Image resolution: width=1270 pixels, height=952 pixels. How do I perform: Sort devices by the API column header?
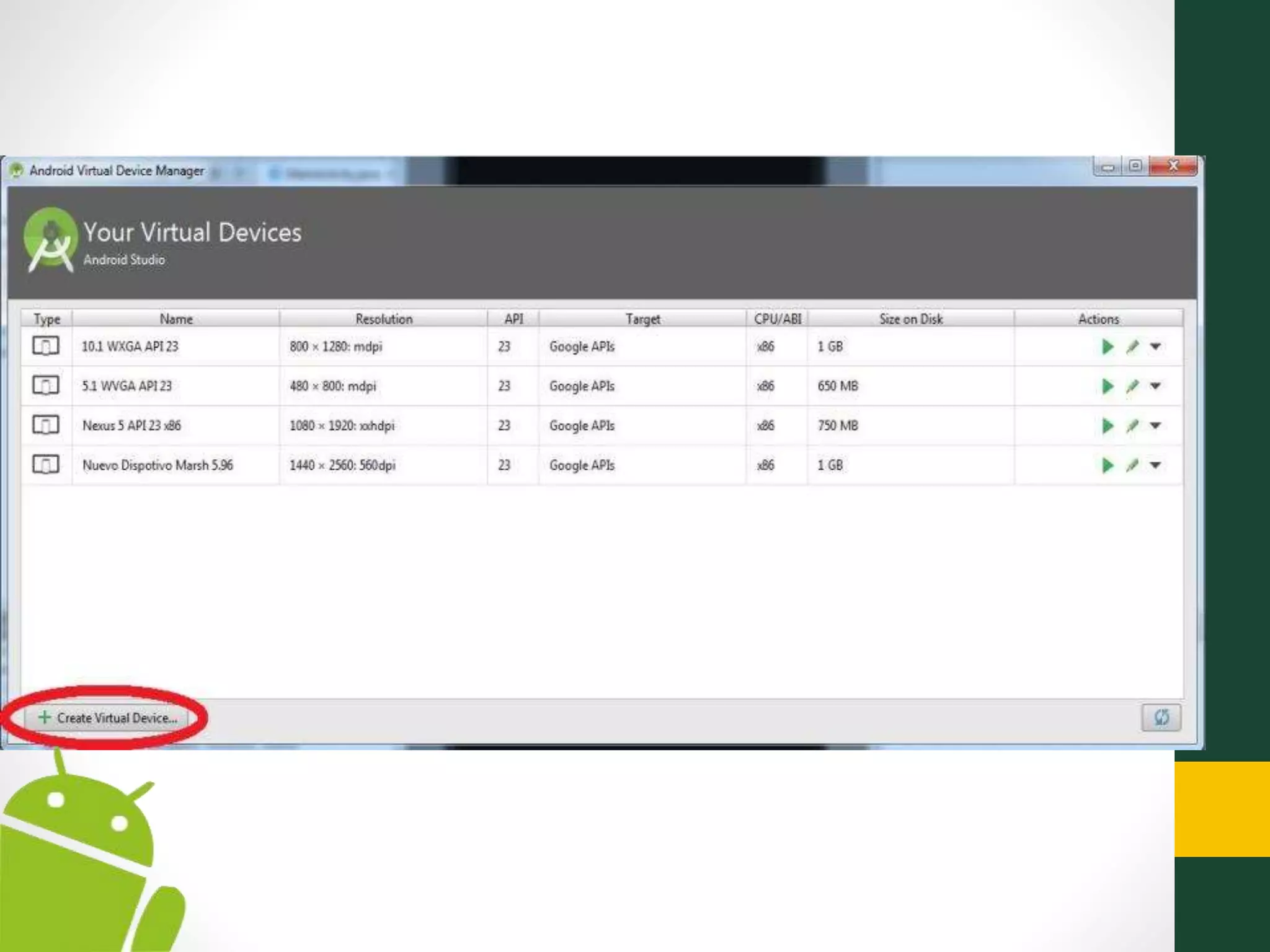[x=513, y=319]
